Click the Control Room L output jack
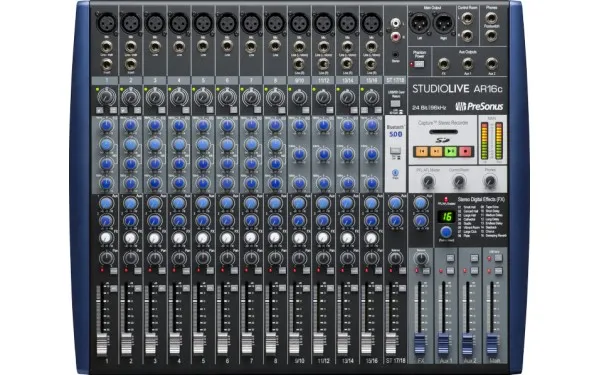 click(467, 18)
